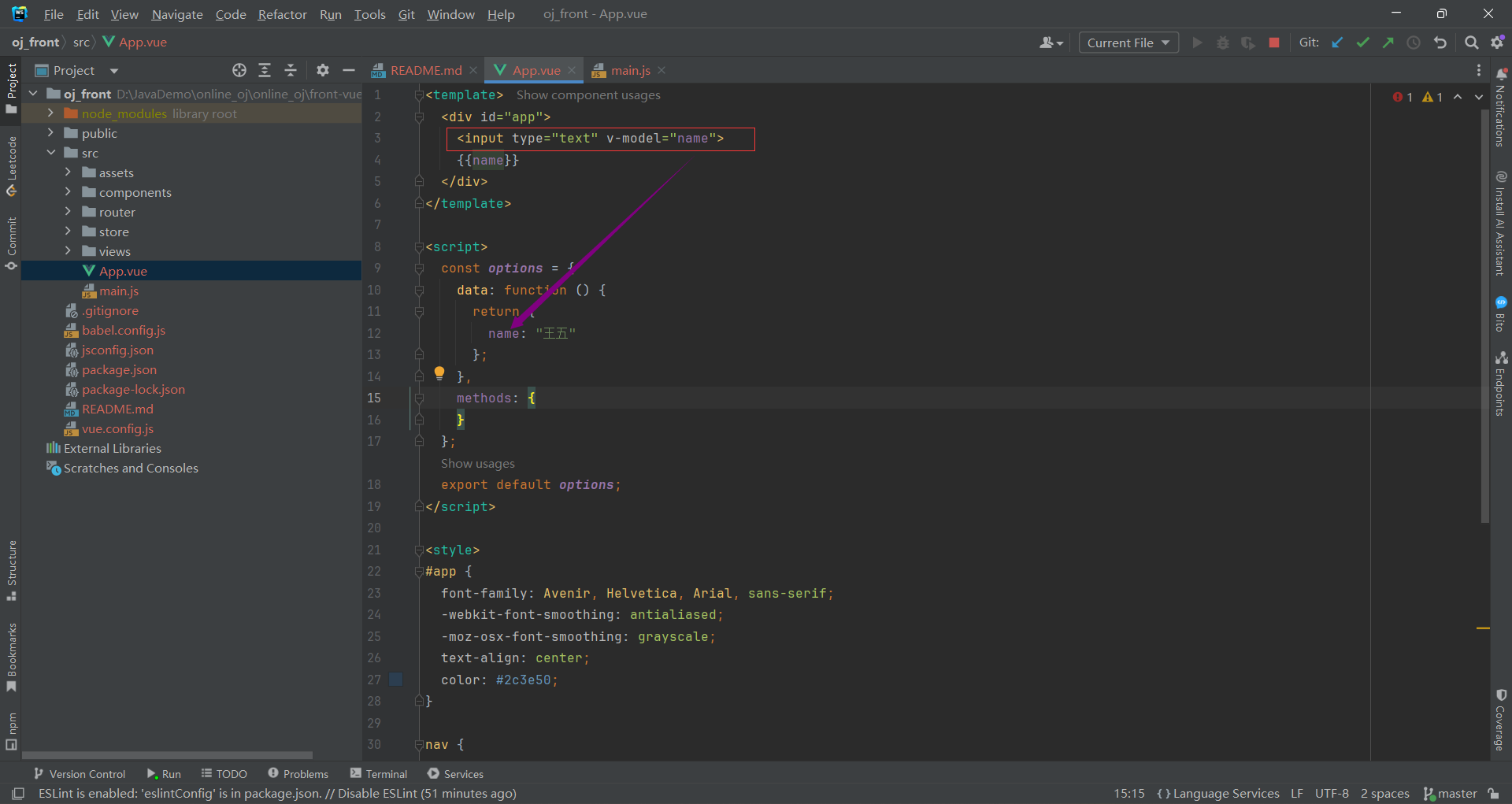
Task: Click the rollback undo icon
Action: click(1440, 43)
